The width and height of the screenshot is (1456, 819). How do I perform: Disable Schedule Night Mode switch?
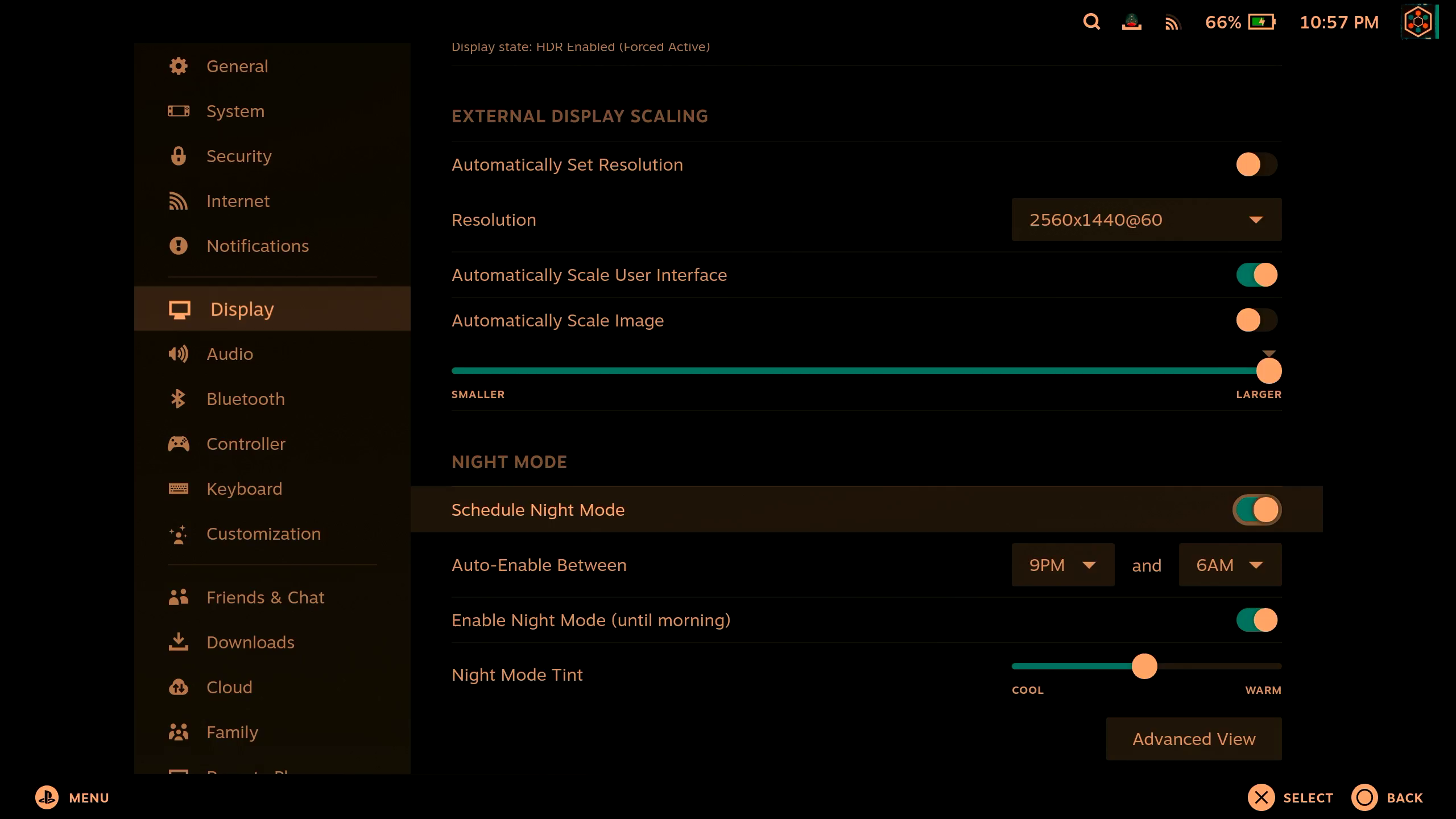pyautogui.click(x=1256, y=510)
